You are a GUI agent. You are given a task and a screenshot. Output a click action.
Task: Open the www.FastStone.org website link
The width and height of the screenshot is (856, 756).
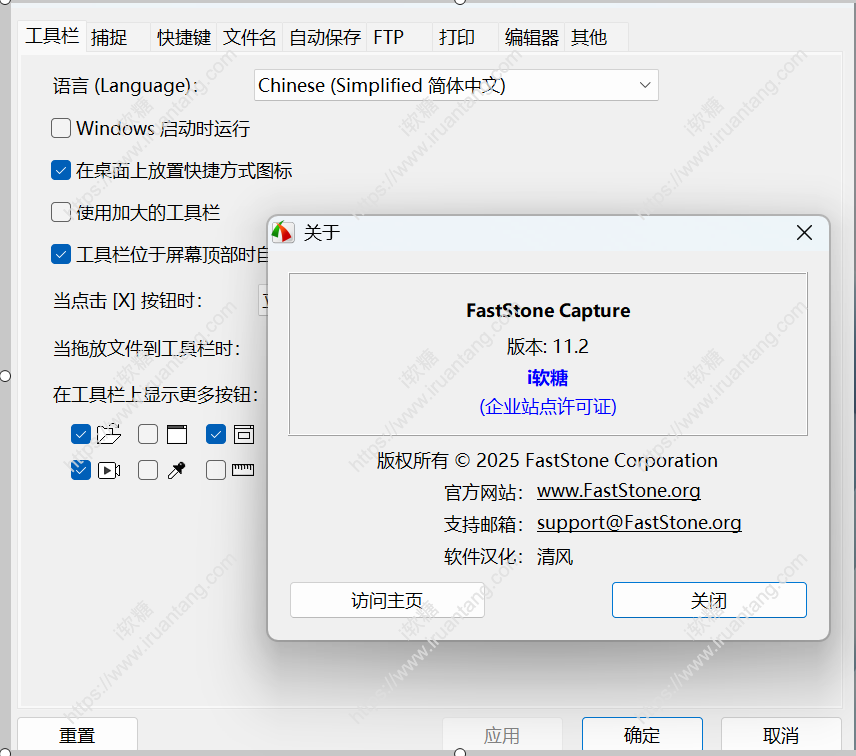[x=618, y=490]
